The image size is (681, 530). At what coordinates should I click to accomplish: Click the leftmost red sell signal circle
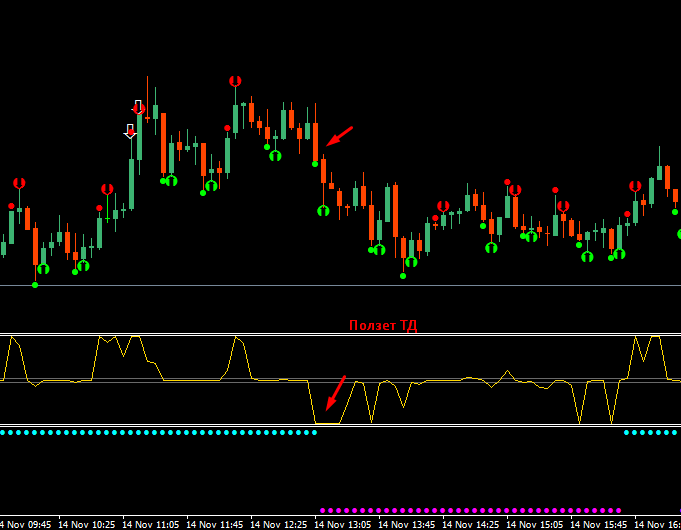click(x=19, y=183)
